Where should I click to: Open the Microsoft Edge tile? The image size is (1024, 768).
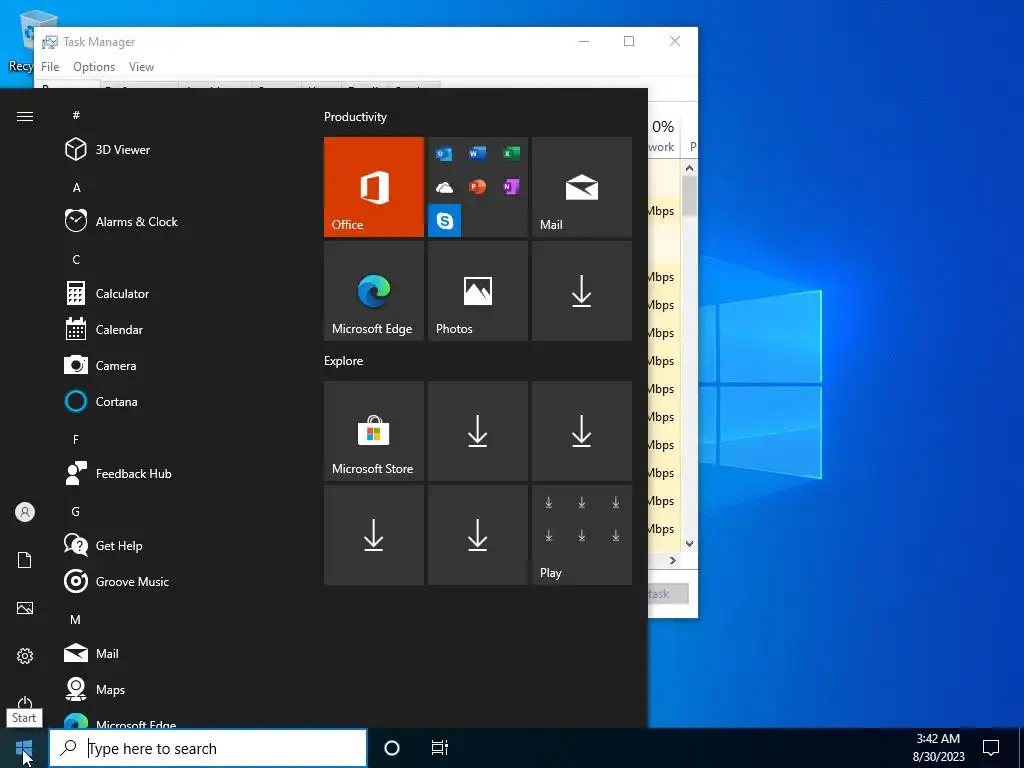(374, 291)
